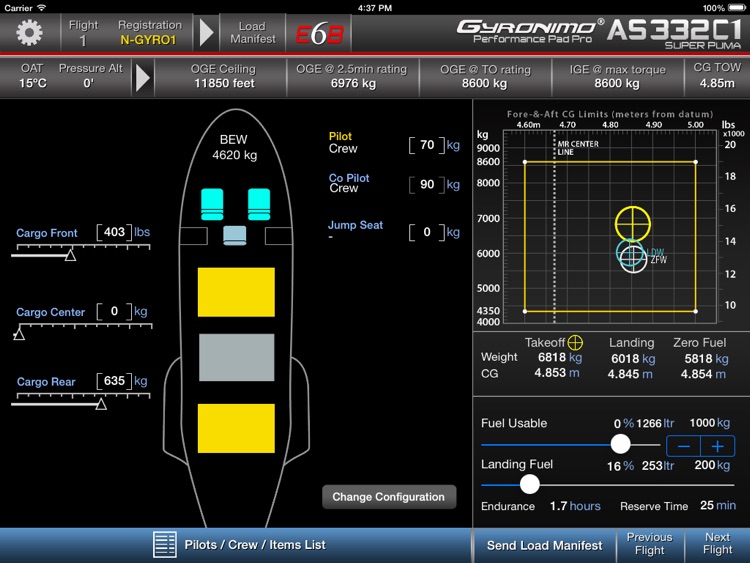Select the Flight 1 field

[83, 33]
